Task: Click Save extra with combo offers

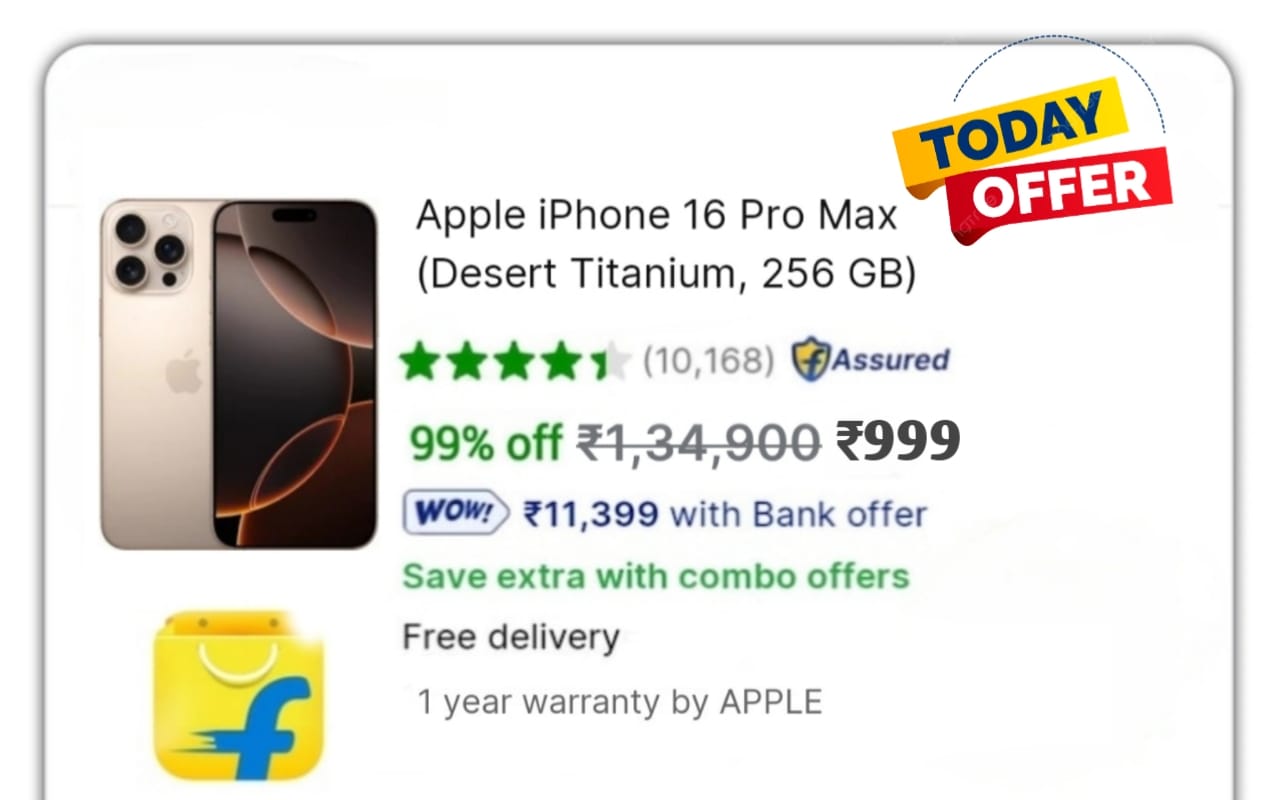Action: pyautogui.click(x=656, y=576)
